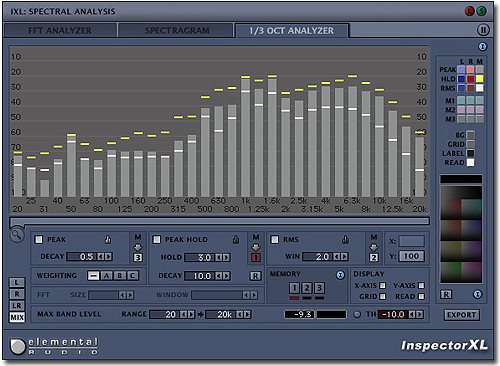Click the red L button in title bar
The image size is (500, 366).
click(x=470, y=11)
